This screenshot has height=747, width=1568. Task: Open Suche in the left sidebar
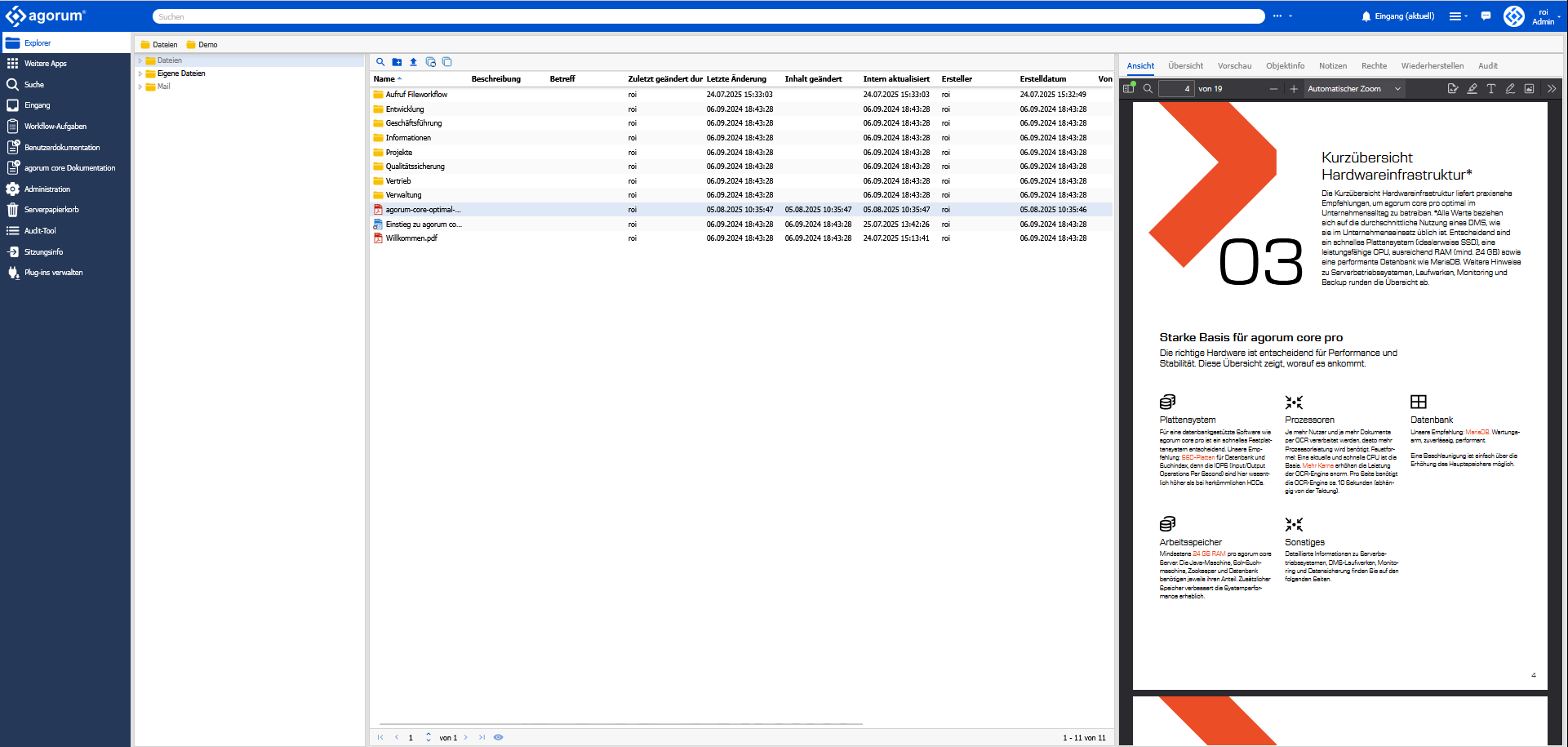click(x=65, y=85)
